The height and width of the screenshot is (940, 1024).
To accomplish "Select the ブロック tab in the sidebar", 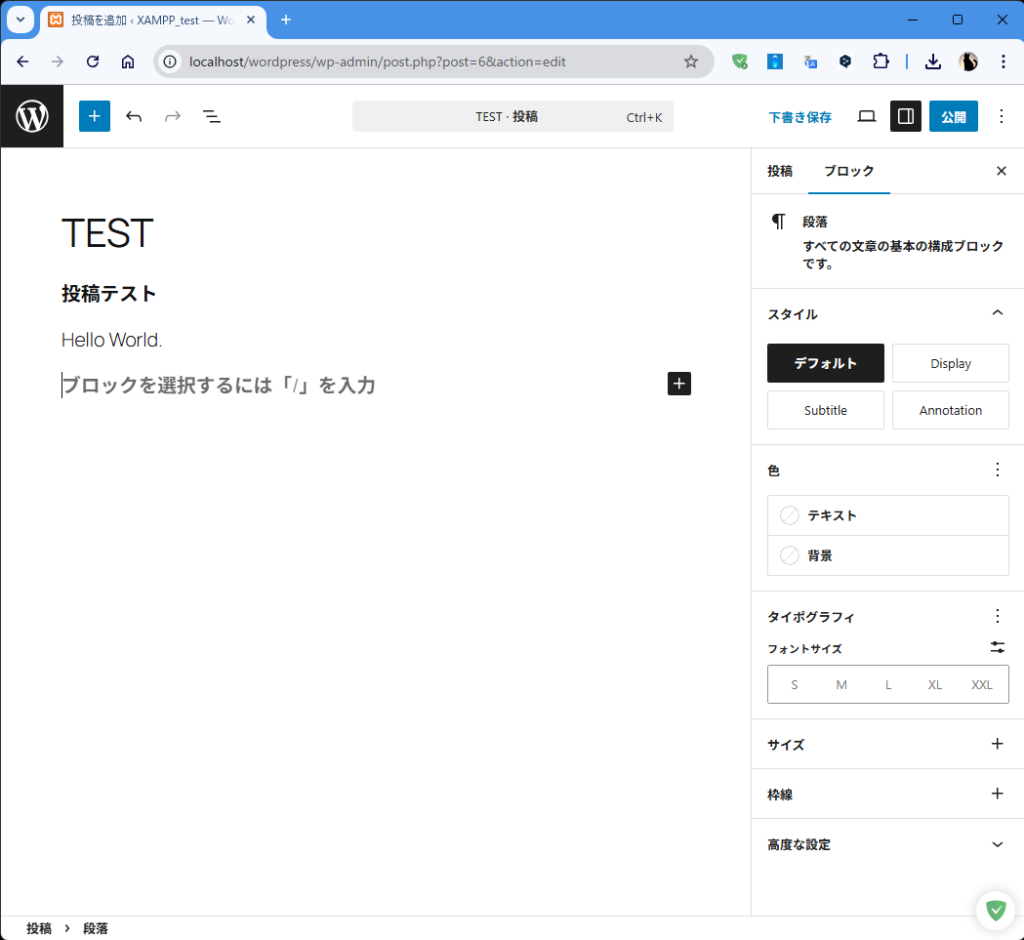I will point(848,171).
